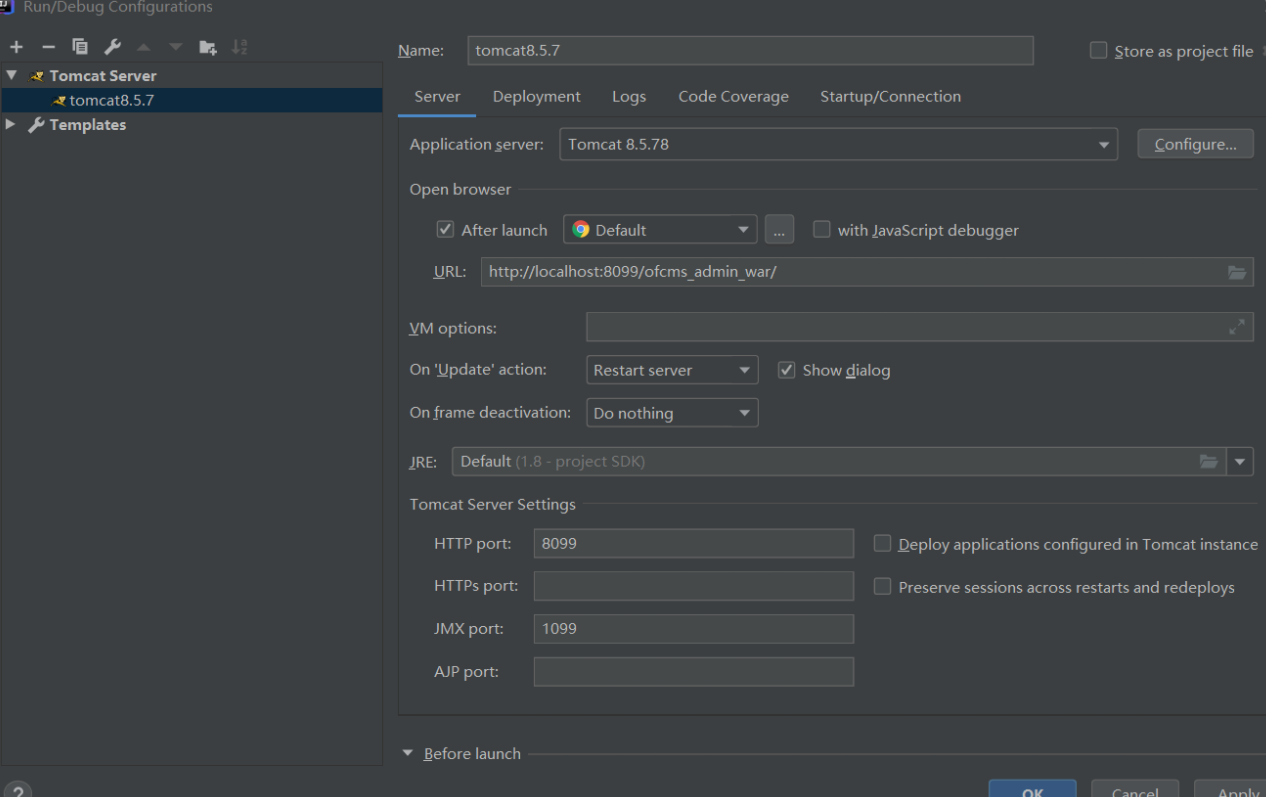The height and width of the screenshot is (797, 1266).
Task: Switch to Server tab
Action: tap(437, 97)
